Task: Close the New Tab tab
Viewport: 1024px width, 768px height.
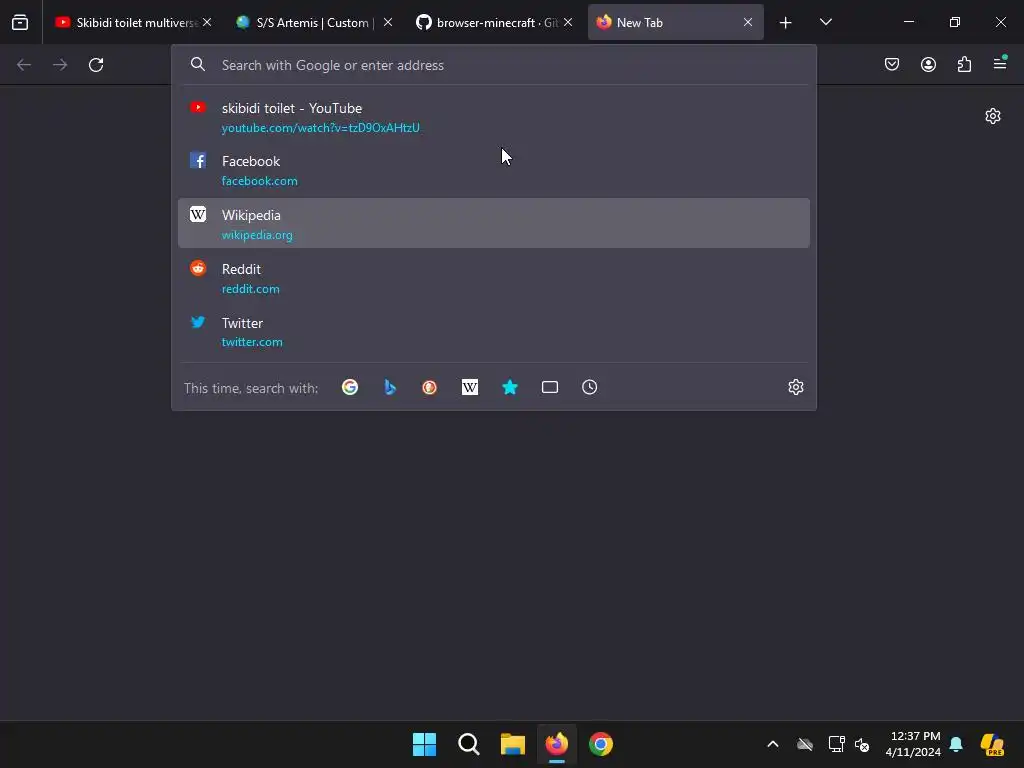Action: (748, 22)
